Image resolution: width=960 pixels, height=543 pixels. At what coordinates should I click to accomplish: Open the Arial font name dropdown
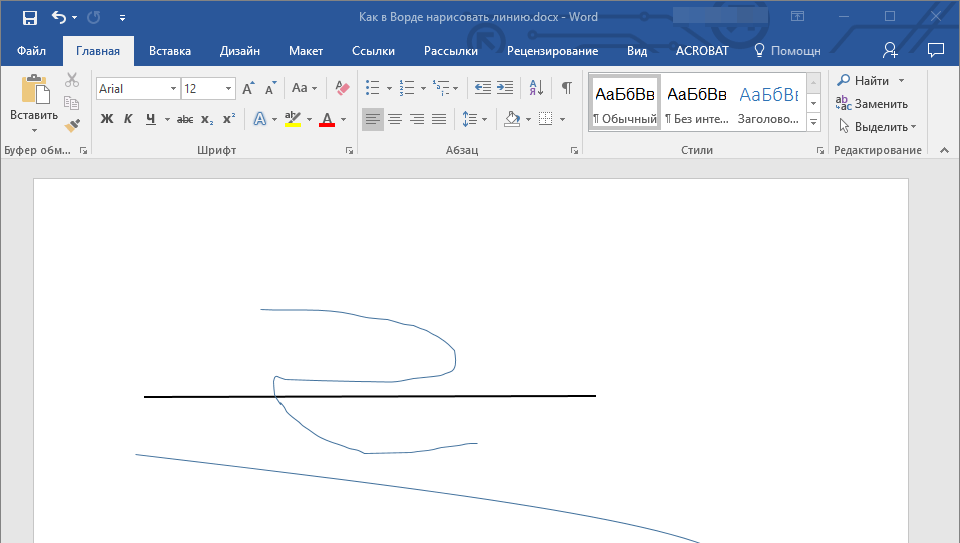click(173, 89)
